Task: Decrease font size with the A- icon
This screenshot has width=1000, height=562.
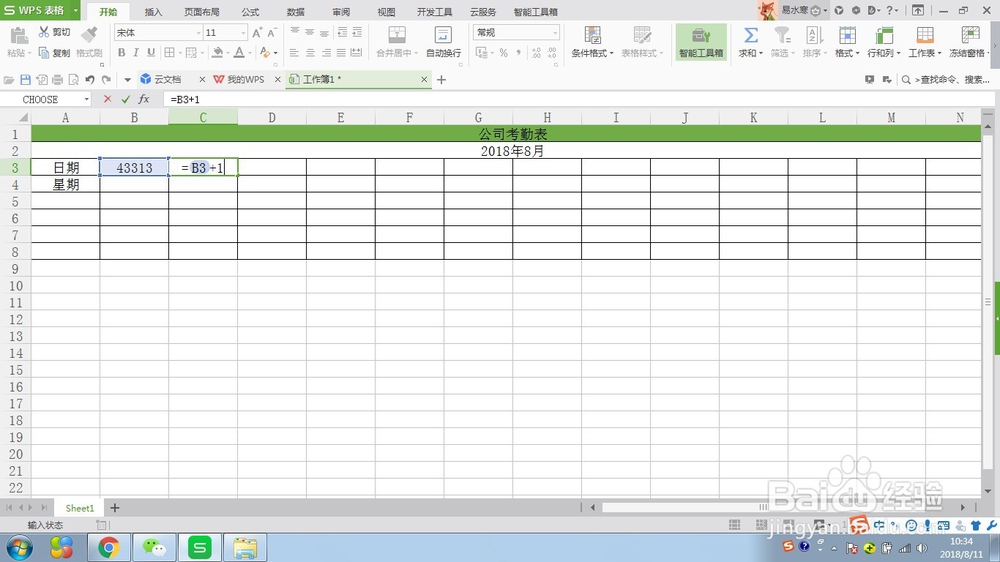Action: pos(272,33)
